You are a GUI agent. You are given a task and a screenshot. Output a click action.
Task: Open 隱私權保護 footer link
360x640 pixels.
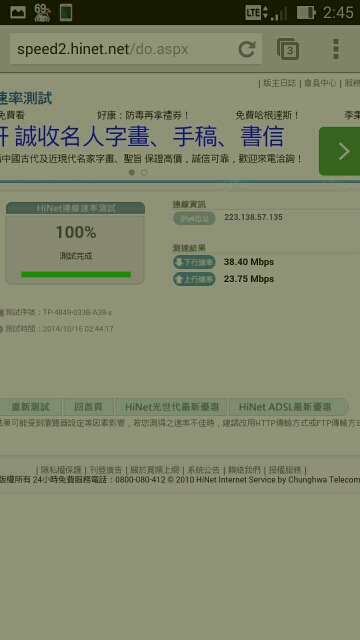pos(61,470)
